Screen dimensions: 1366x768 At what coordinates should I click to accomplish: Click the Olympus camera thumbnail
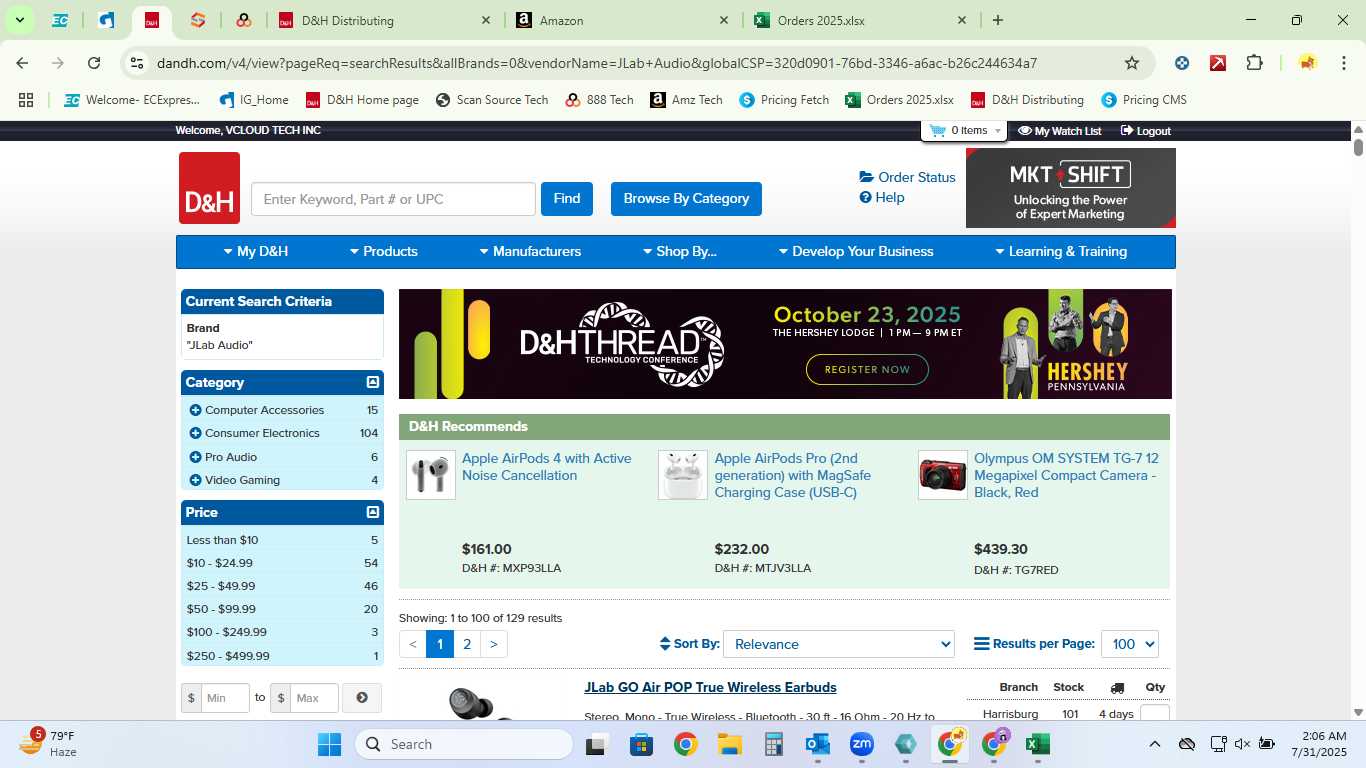coord(943,475)
